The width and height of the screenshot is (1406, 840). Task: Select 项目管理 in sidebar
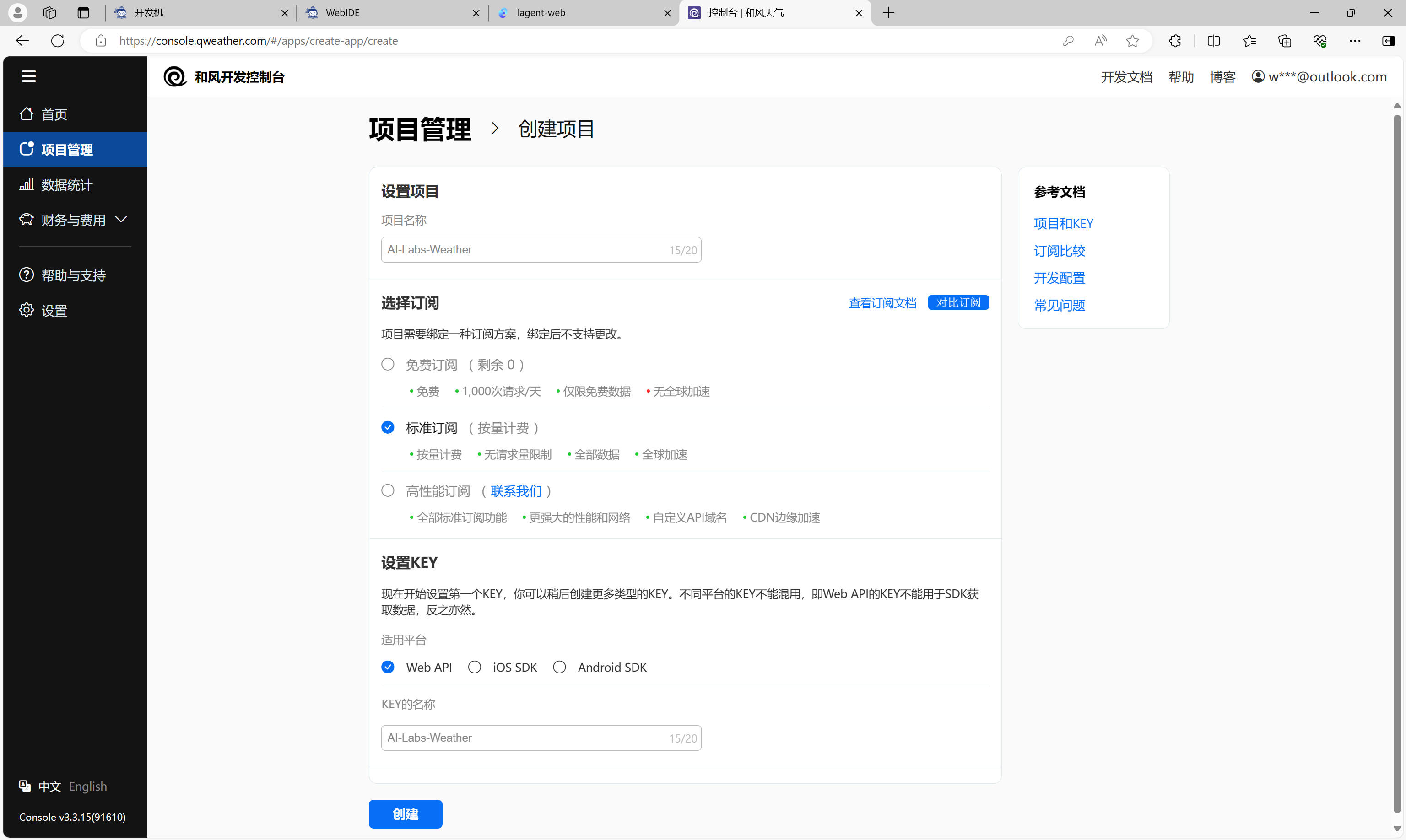pos(75,150)
